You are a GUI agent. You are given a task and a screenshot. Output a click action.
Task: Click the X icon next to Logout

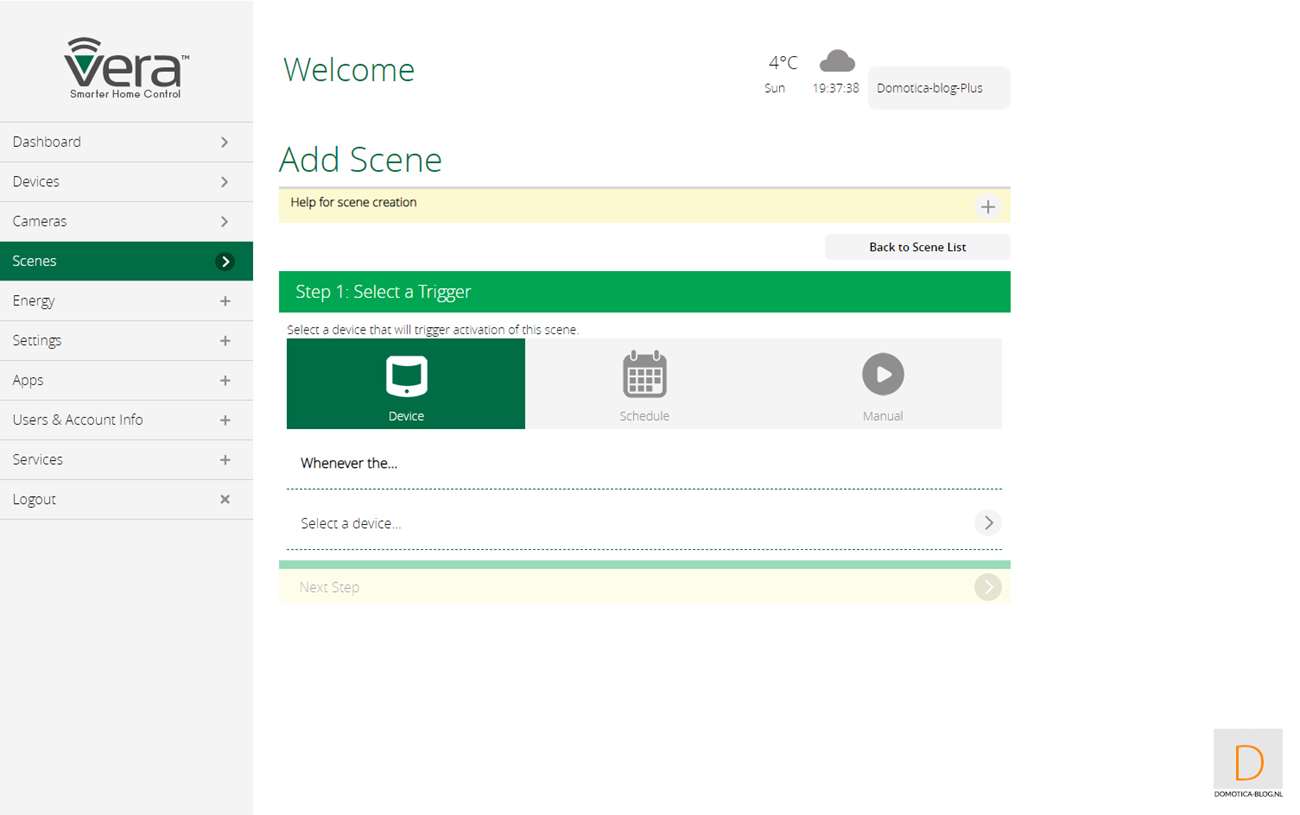pos(225,499)
